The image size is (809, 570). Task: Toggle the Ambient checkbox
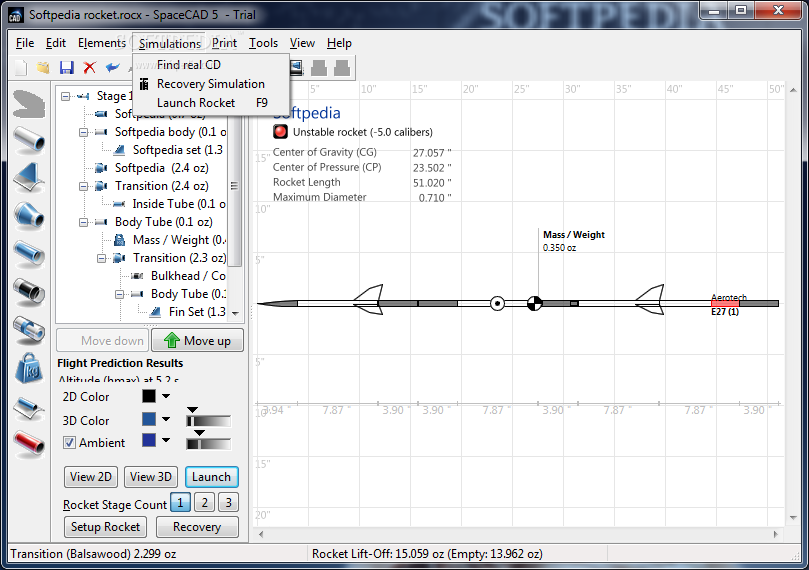point(69,443)
